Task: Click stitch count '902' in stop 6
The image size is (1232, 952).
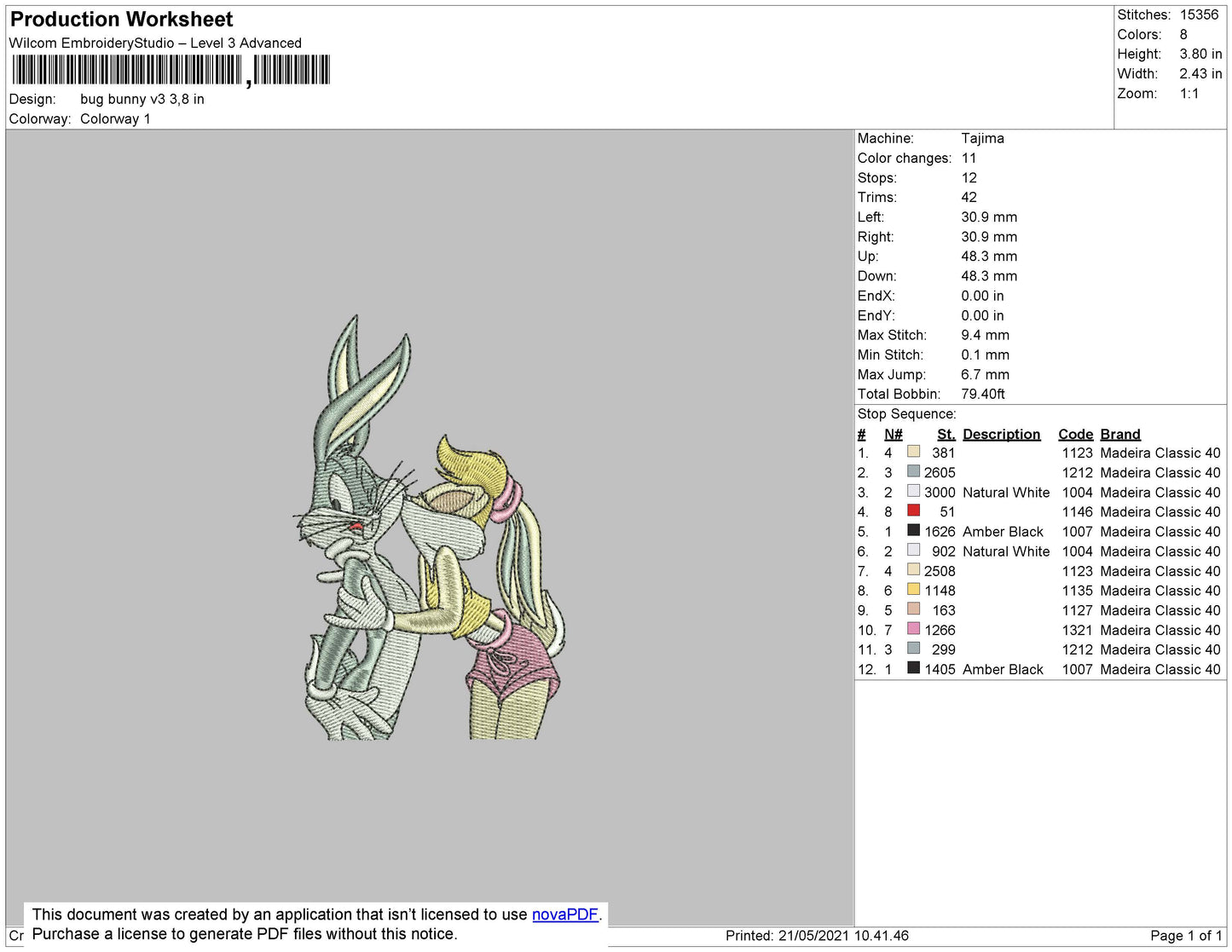Action: [x=944, y=551]
